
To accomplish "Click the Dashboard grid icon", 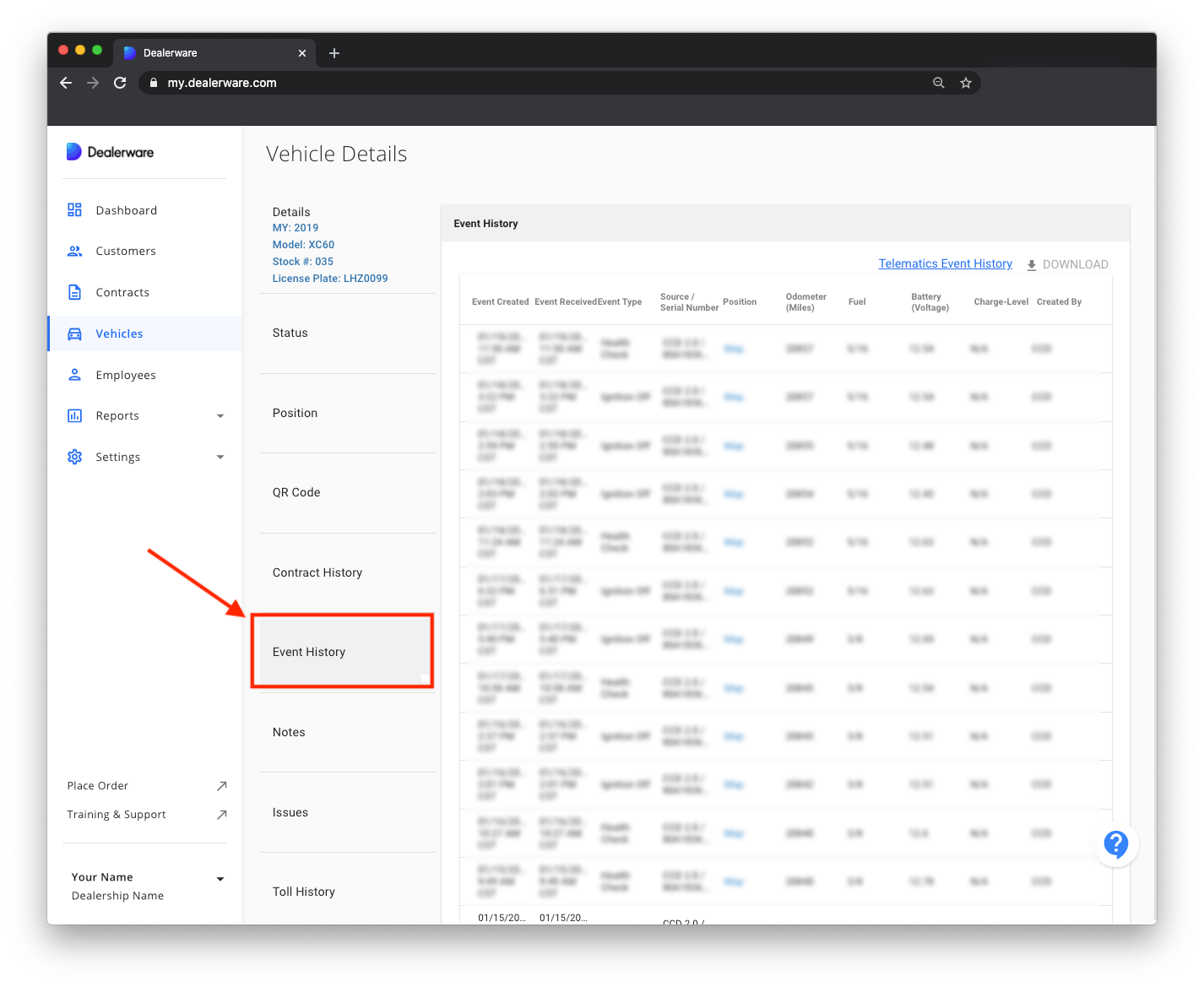I will (74, 210).
